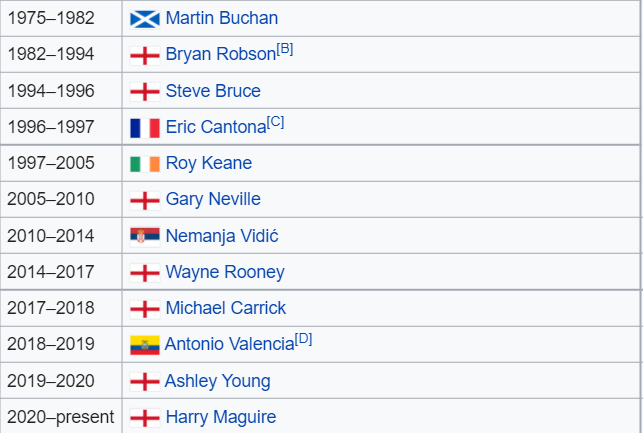This screenshot has width=643, height=433.
Task: Open the Ashley Young link
Action: click(217, 381)
